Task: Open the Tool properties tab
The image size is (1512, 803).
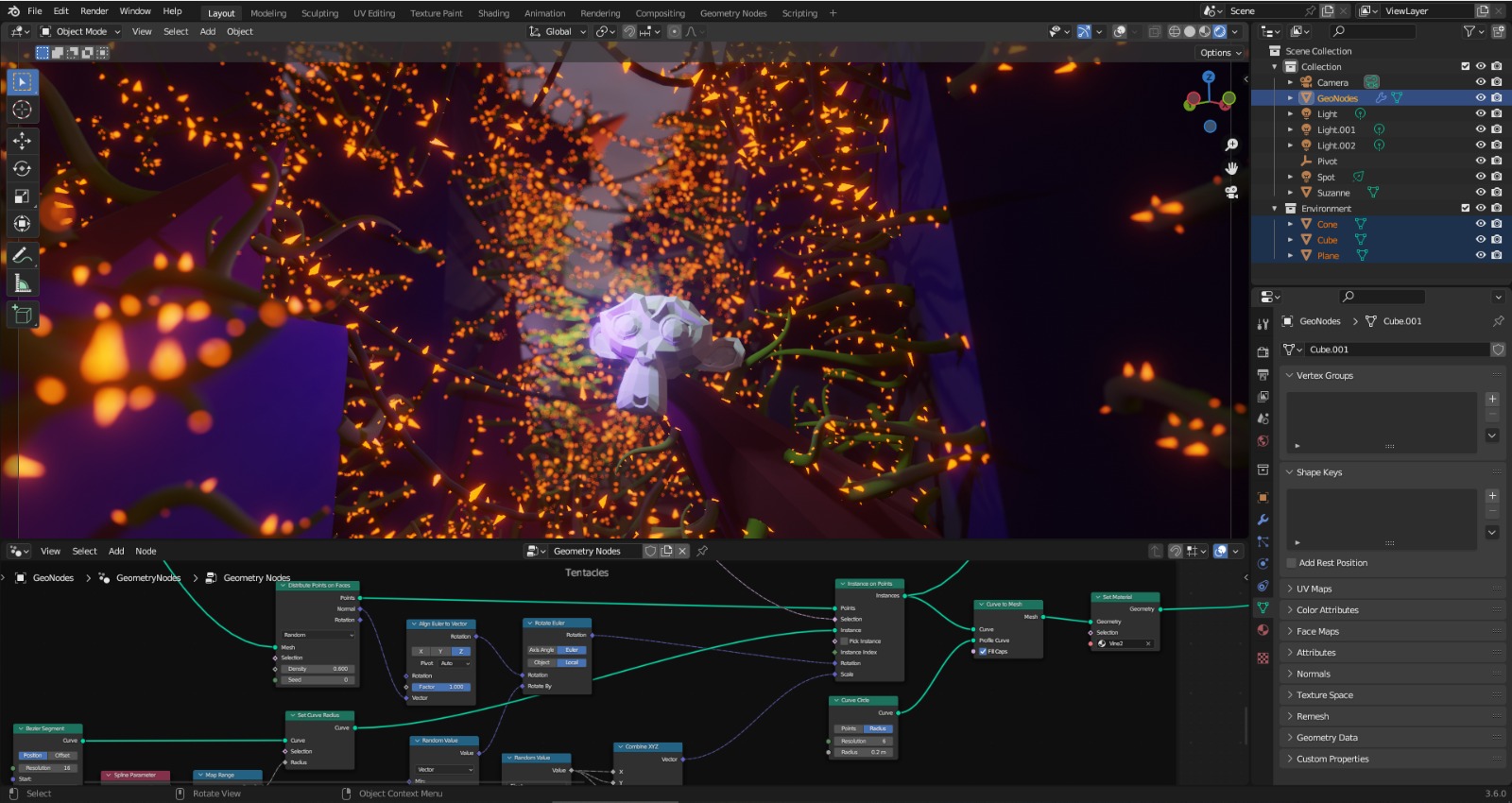Action: pyautogui.click(x=1263, y=324)
